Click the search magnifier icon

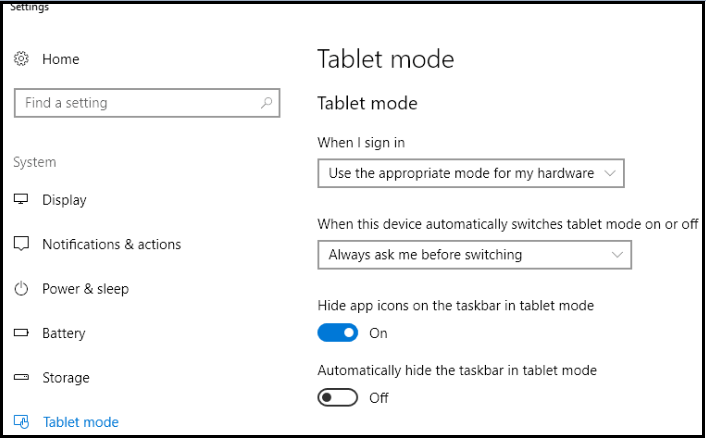pos(267,103)
